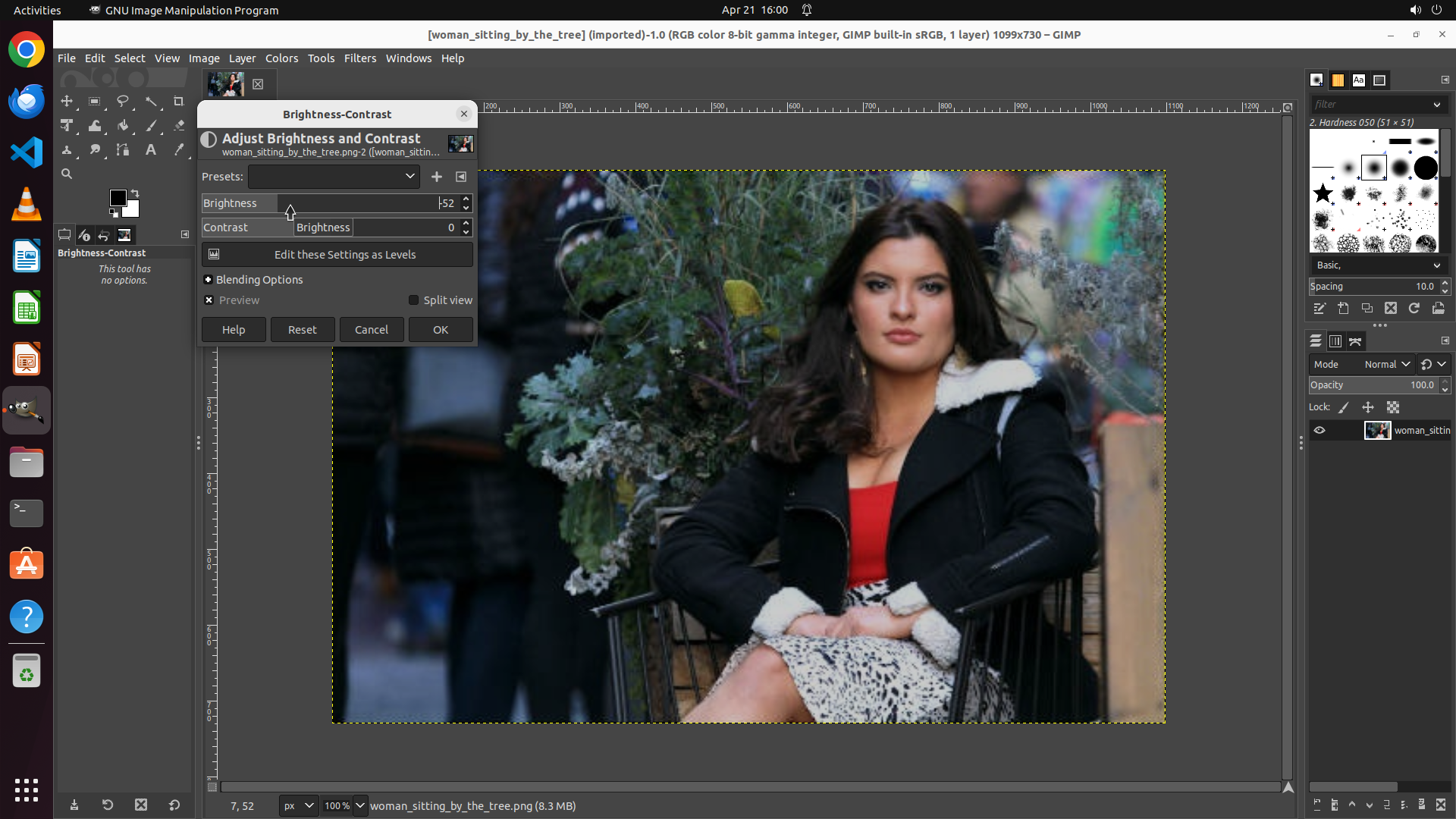Hide the woman_sittin layer with eye icon
Viewport: 1456px width, 819px height.
point(1319,430)
